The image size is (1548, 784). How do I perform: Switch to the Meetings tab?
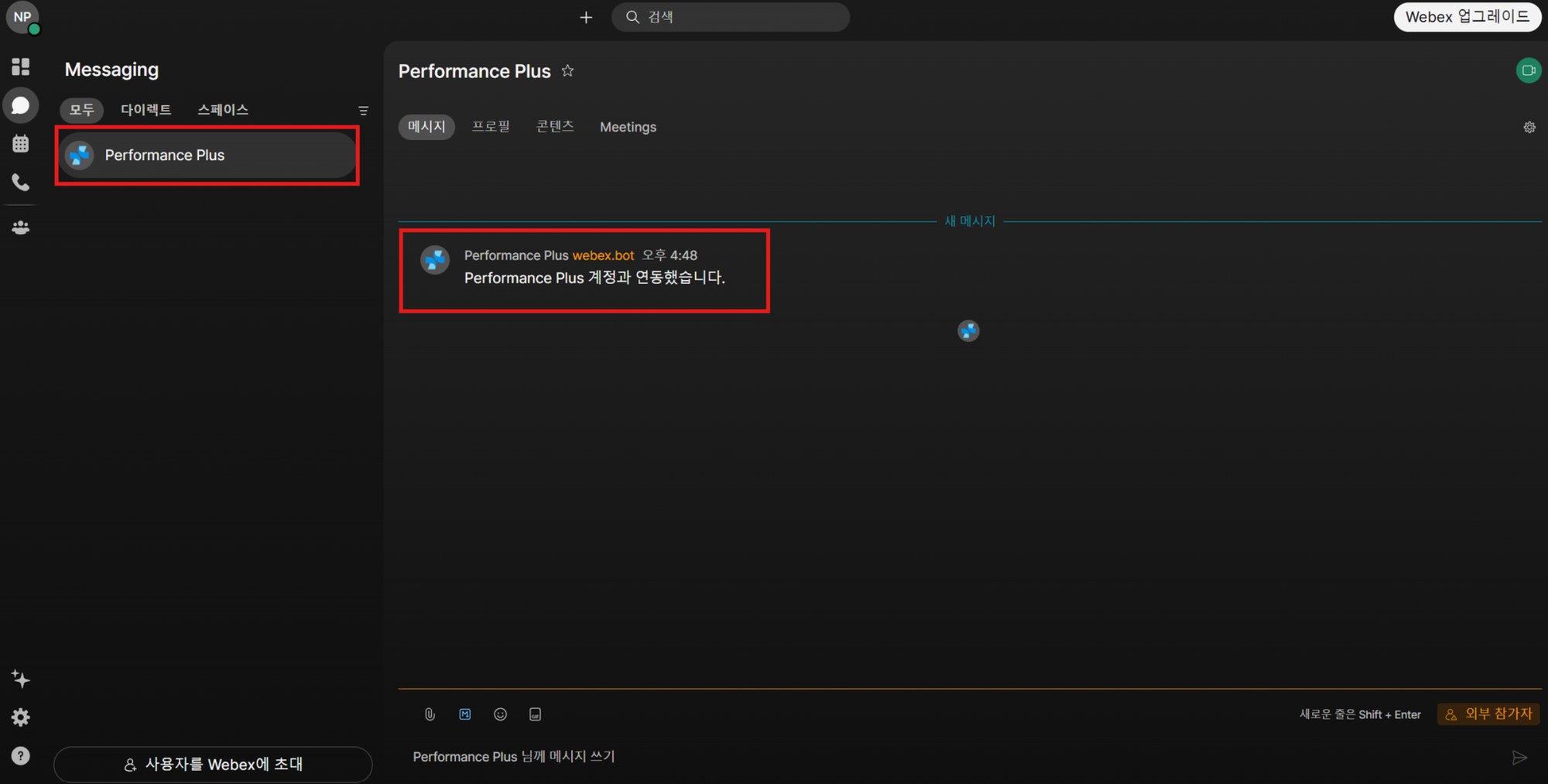click(x=628, y=127)
